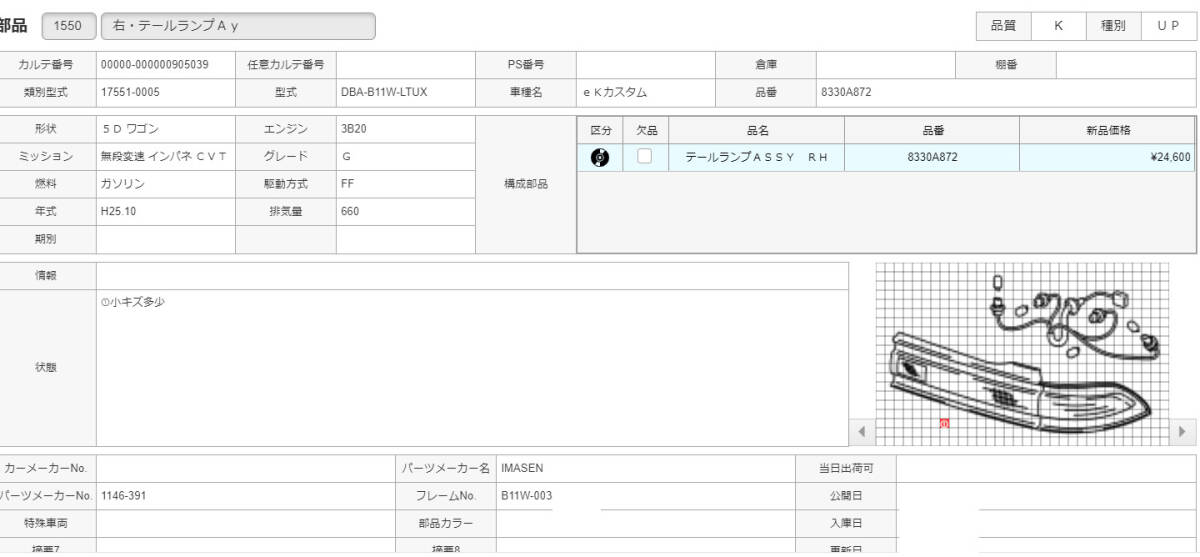This screenshot has width=1200, height=557.
Task: Click the 欠品 column header
Action: point(646,130)
